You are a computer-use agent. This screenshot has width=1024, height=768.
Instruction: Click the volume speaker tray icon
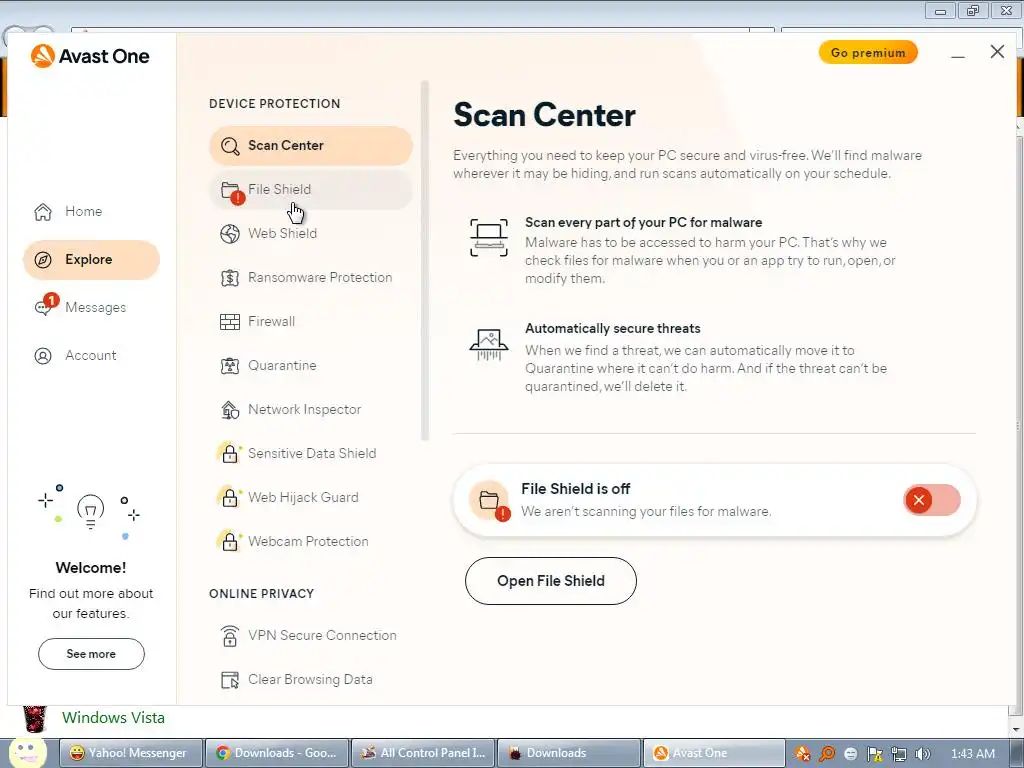(923, 754)
